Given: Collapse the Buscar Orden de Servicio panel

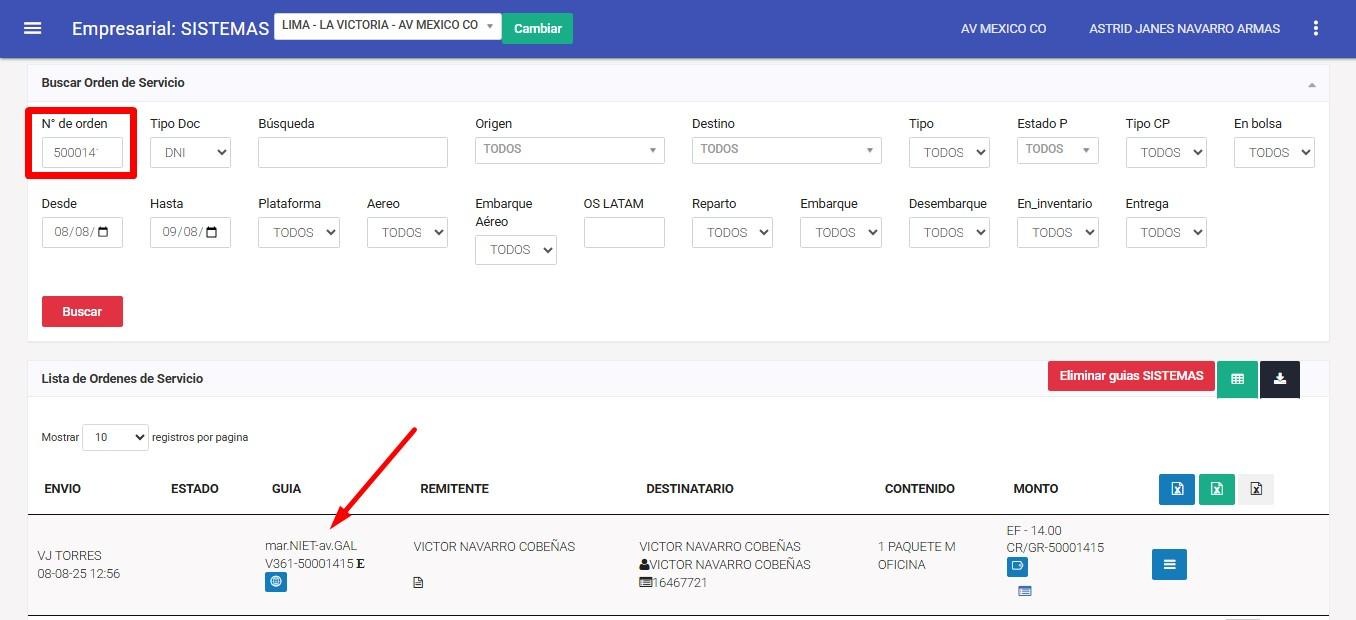Looking at the screenshot, I should pos(1312,84).
